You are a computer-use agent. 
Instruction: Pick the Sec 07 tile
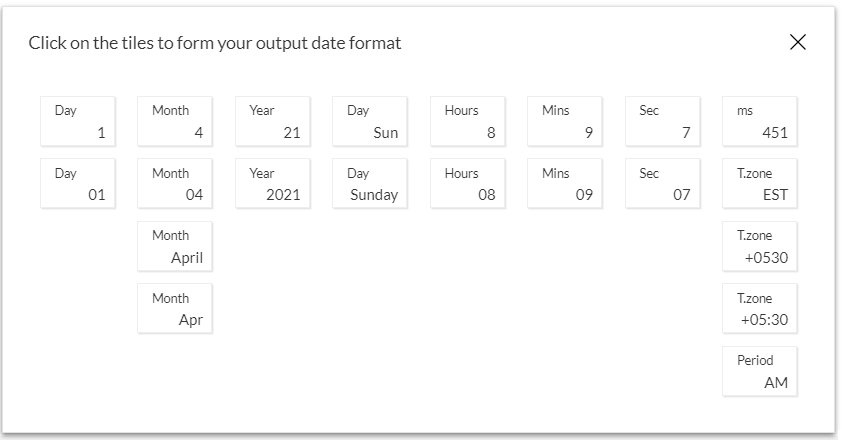click(x=663, y=184)
